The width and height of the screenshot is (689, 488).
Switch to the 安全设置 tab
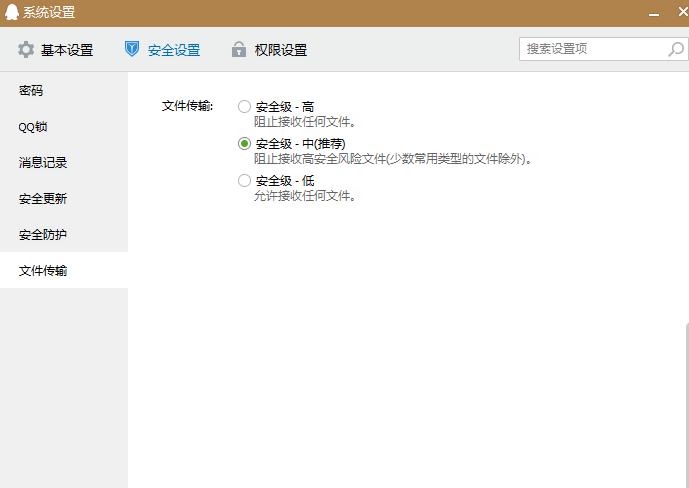click(x=162, y=50)
